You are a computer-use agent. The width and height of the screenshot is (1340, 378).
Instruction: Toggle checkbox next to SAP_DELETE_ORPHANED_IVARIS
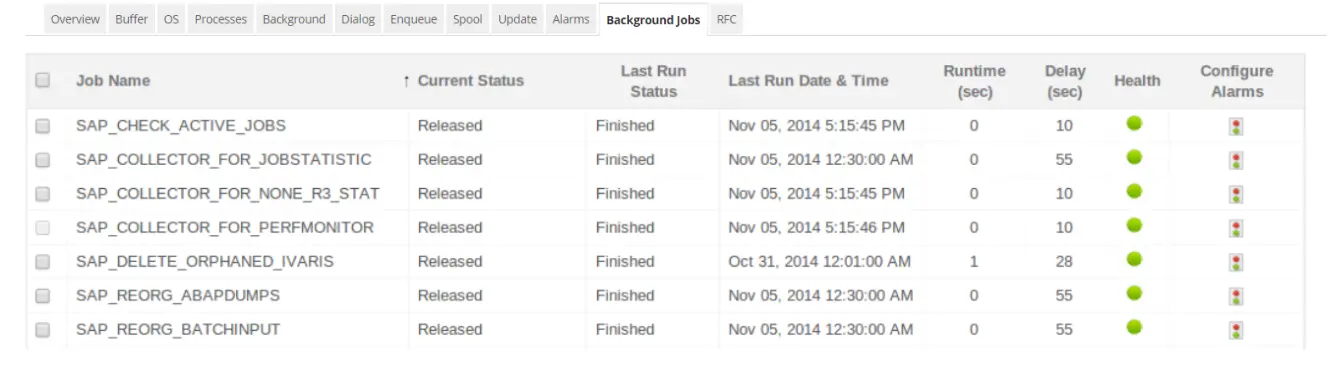coord(43,262)
